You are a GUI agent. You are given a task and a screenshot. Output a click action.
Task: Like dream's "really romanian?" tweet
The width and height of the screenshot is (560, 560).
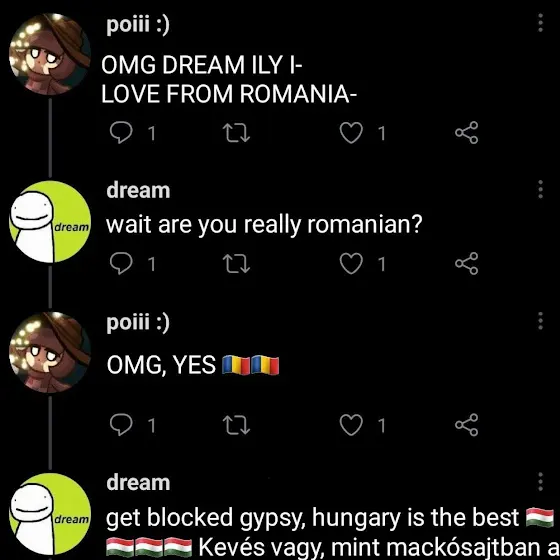(351, 263)
